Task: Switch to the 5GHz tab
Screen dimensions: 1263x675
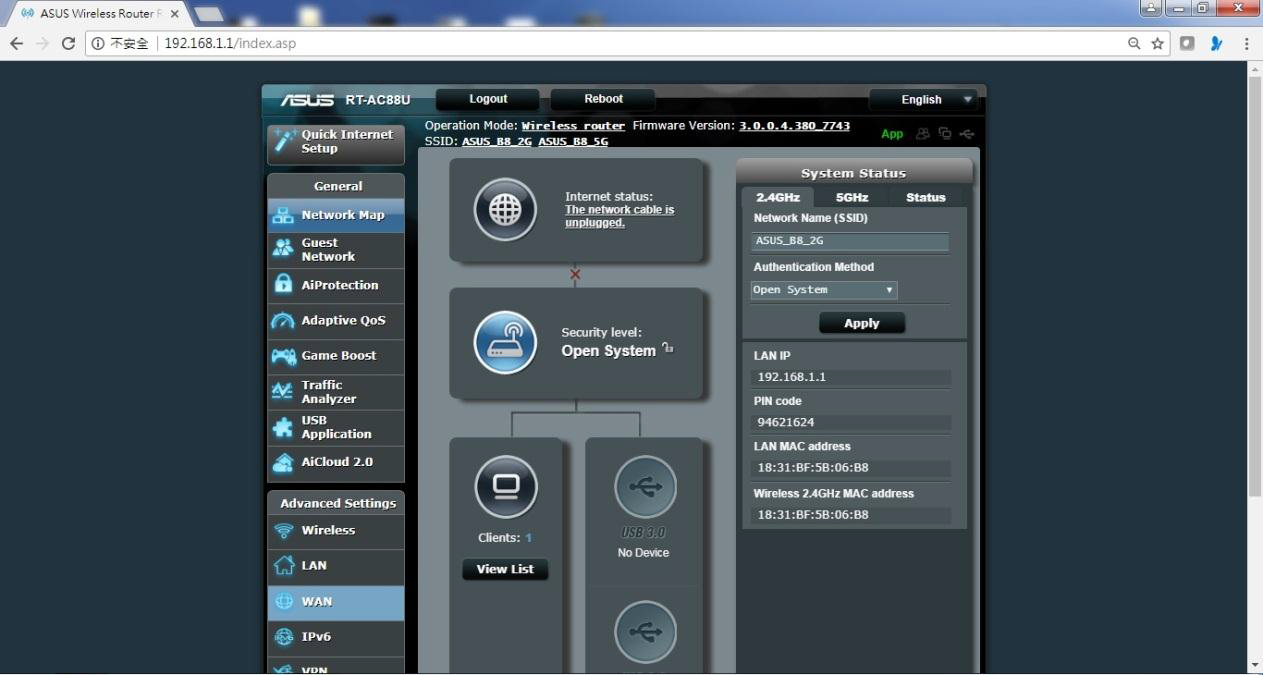Action: (852, 197)
